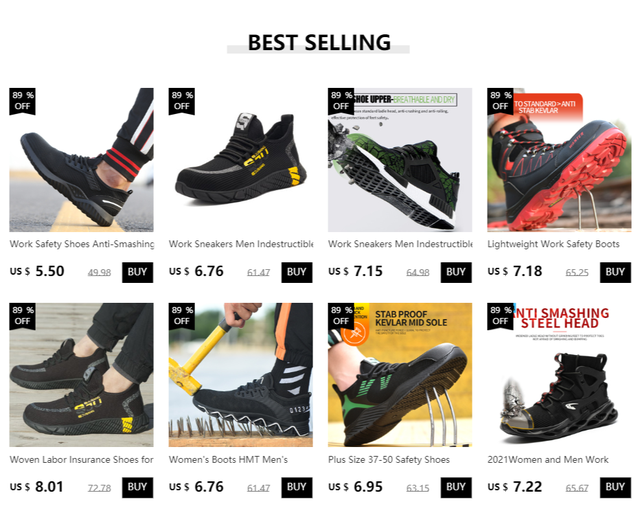
Task: Open the Stab Proof Kevlar Mid Sole image
Action: (400, 375)
